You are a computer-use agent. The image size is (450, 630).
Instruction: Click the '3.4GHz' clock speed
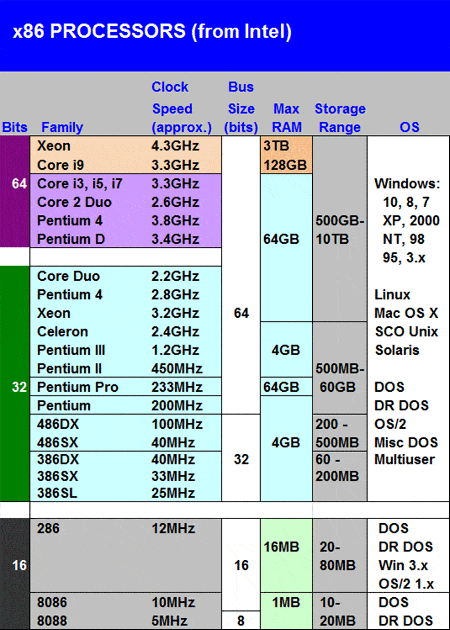point(175,239)
